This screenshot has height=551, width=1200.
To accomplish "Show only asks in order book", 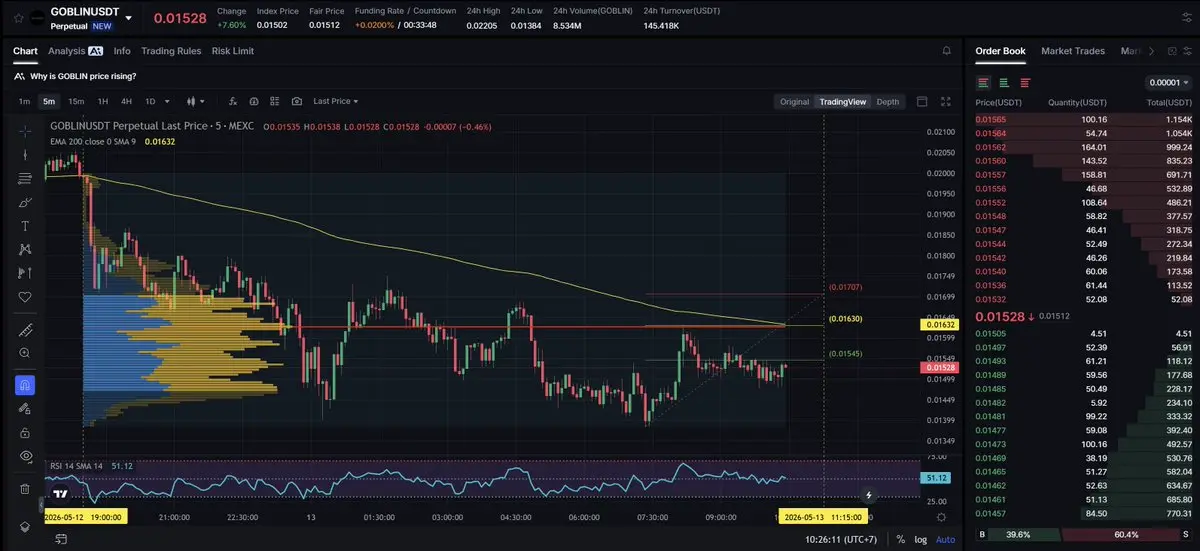I will [x=1025, y=82].
